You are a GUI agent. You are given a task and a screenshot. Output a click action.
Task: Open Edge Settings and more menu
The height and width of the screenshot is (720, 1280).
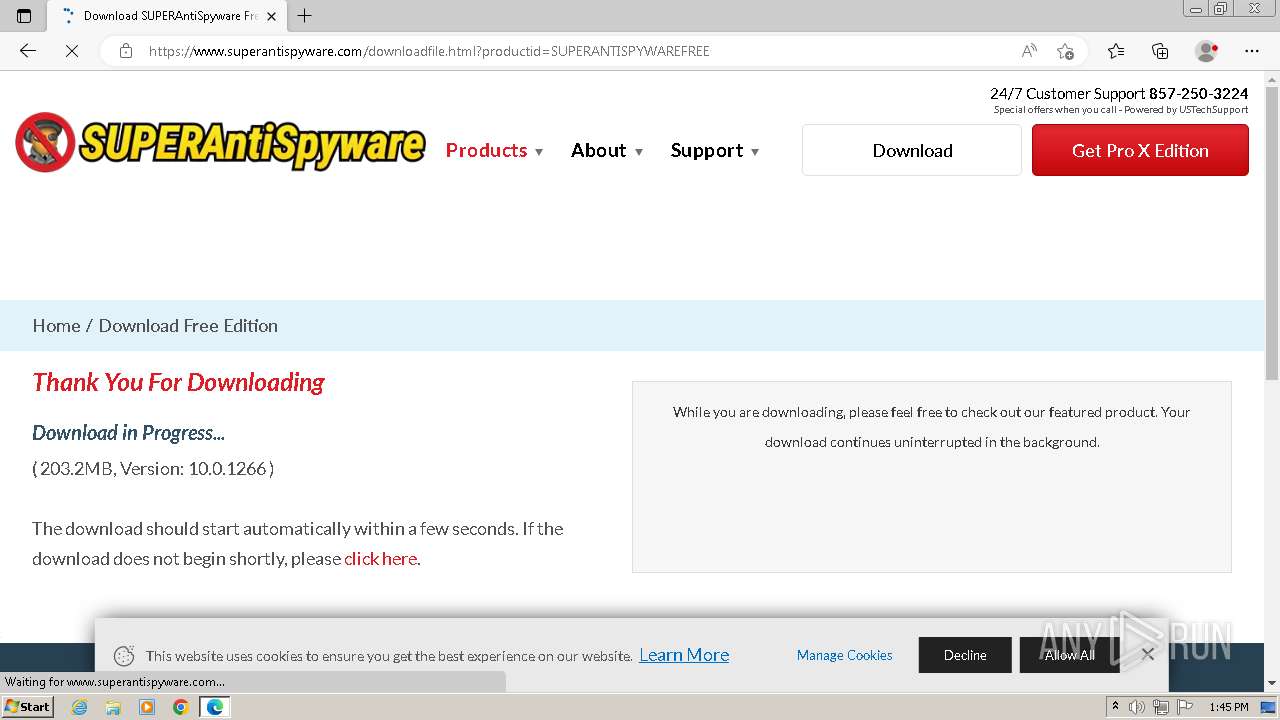tap(1252, 51)
